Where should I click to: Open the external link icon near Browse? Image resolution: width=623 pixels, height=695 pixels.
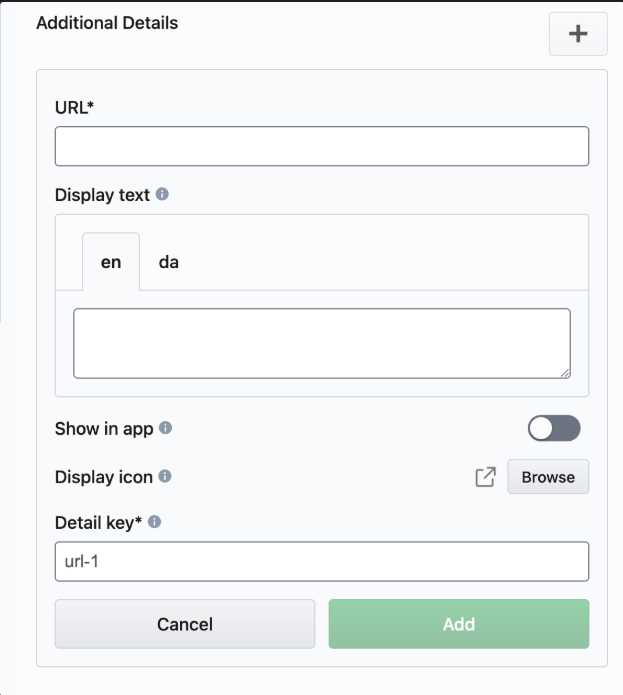click(x=485, y=477)
